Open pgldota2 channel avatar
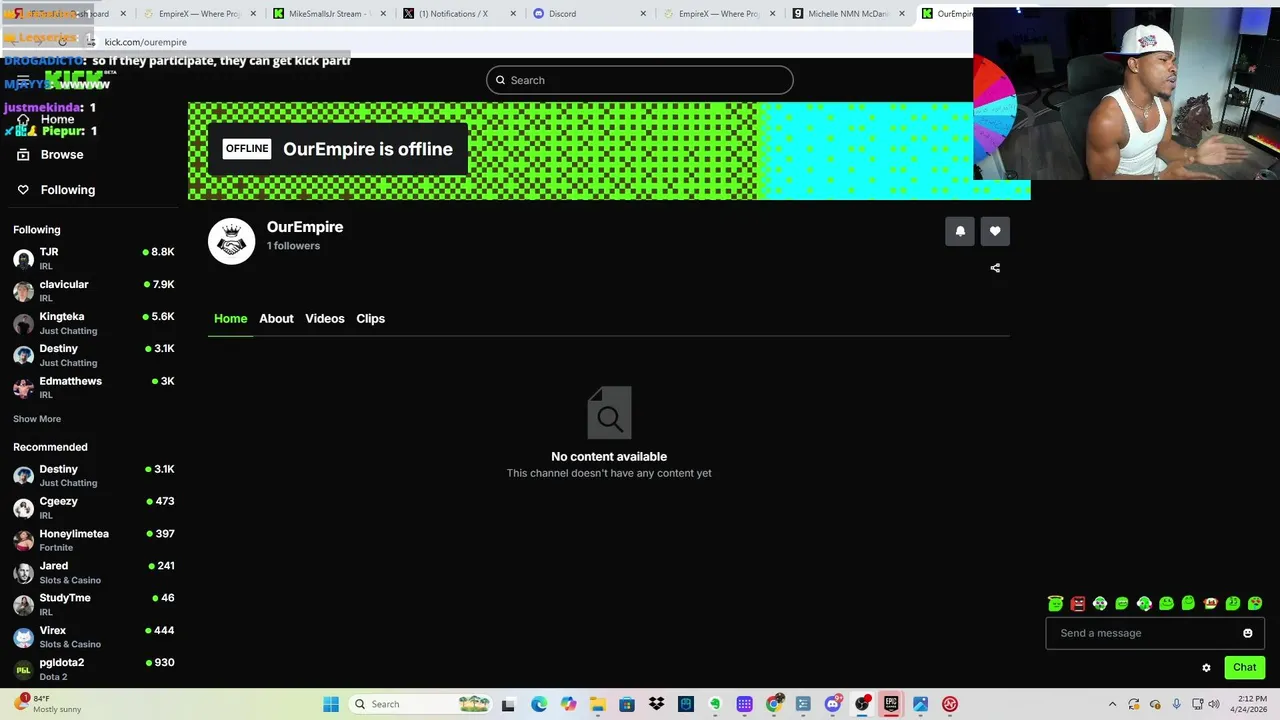 [23, 669]
